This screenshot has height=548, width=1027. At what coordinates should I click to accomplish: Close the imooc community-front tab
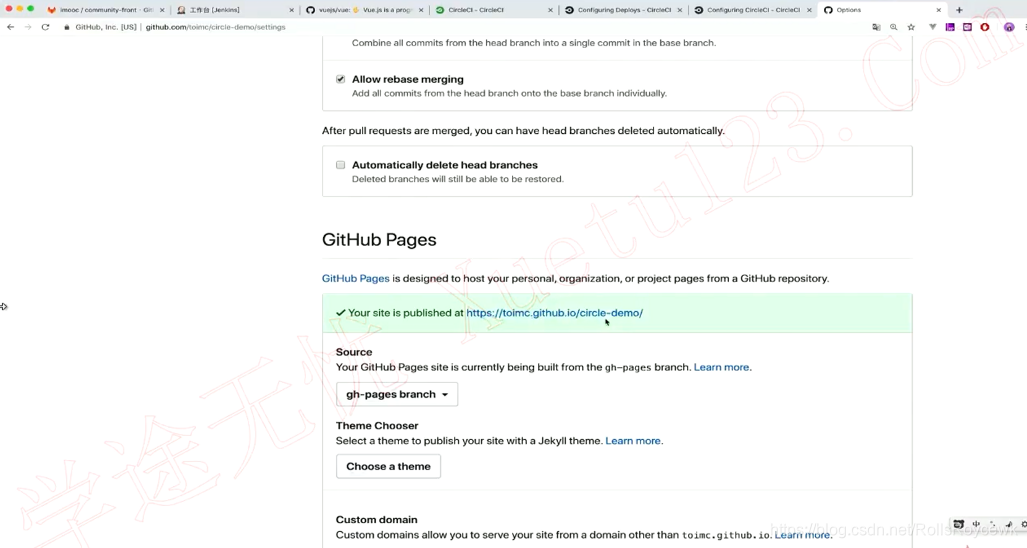[x=162, y=10]
